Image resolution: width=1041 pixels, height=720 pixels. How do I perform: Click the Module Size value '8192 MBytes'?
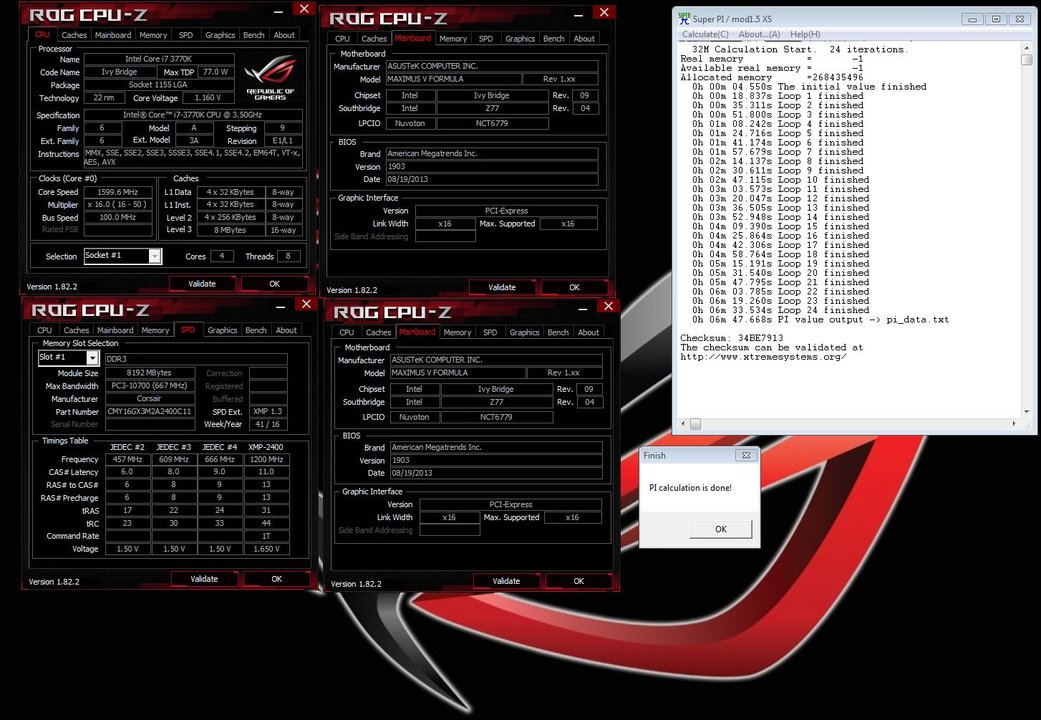pyautogui.click(x=149, y=373)
